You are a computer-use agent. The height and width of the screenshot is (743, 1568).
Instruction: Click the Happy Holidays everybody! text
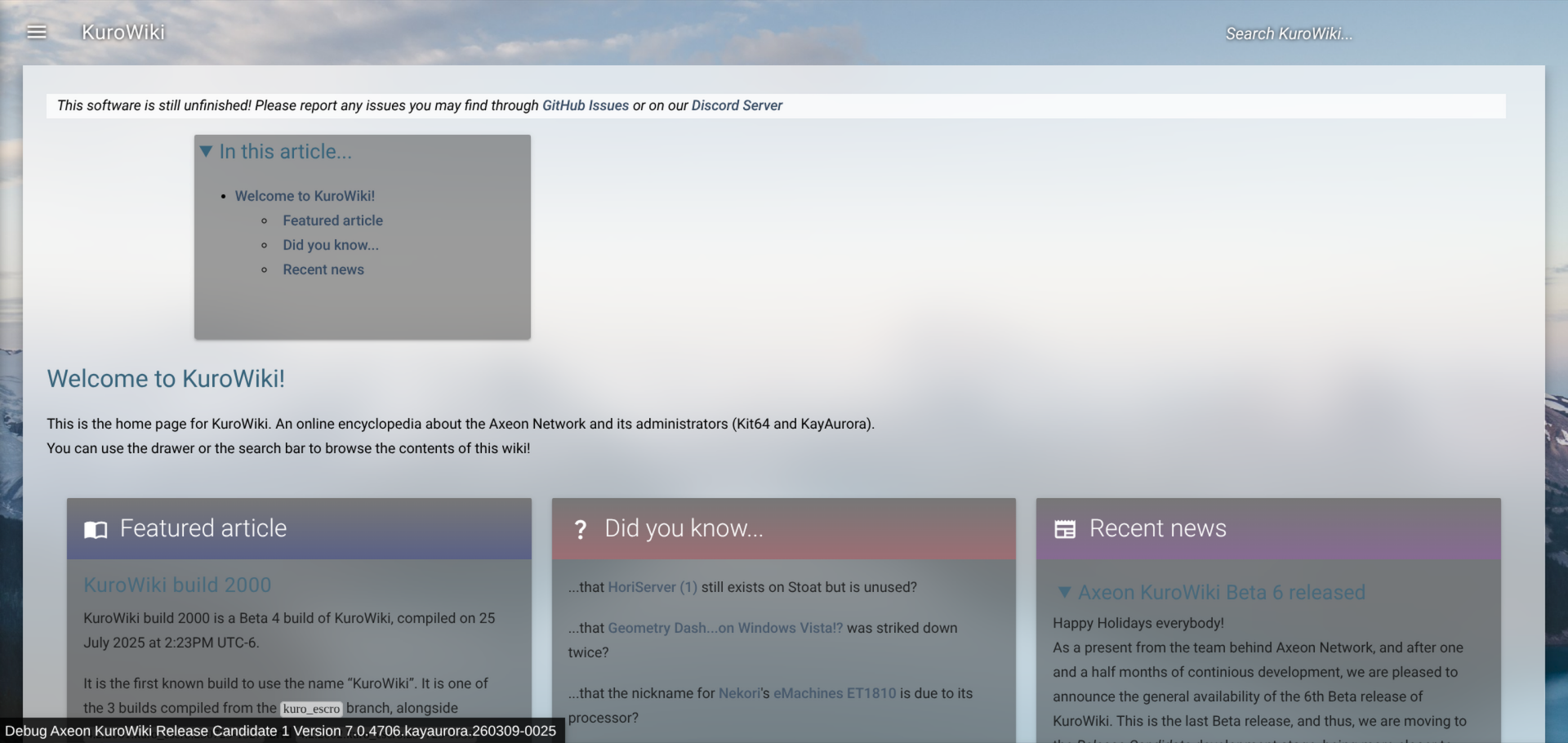(x=1138, y=623)
